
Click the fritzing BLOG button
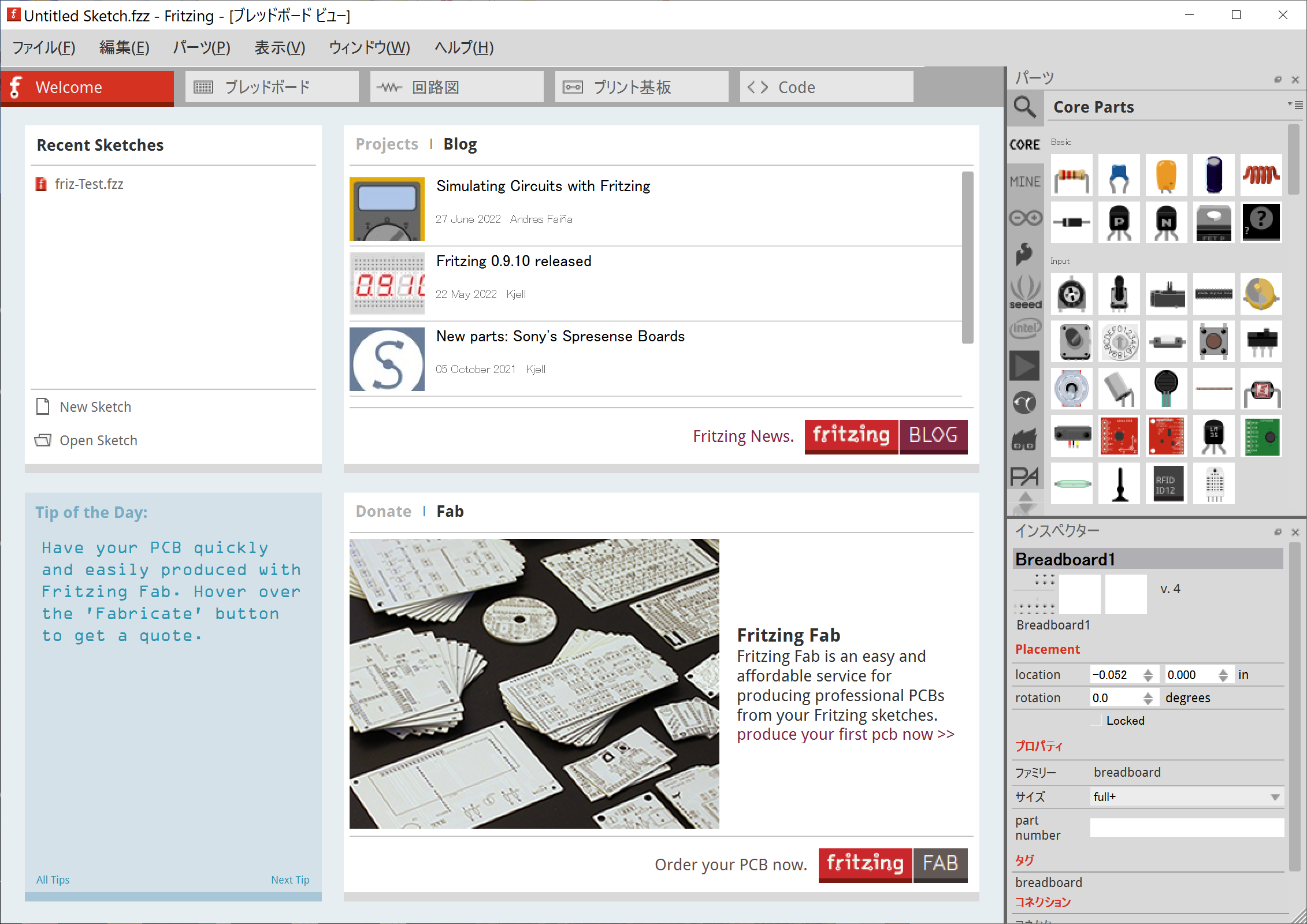[x=886, y=436]
